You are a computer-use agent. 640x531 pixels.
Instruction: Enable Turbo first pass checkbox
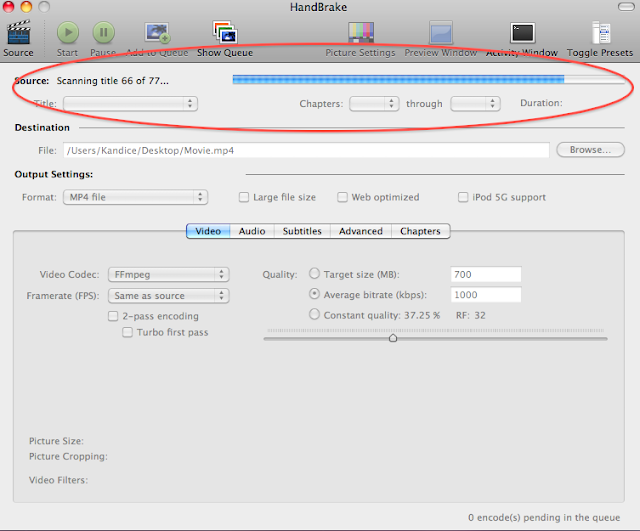127,332
